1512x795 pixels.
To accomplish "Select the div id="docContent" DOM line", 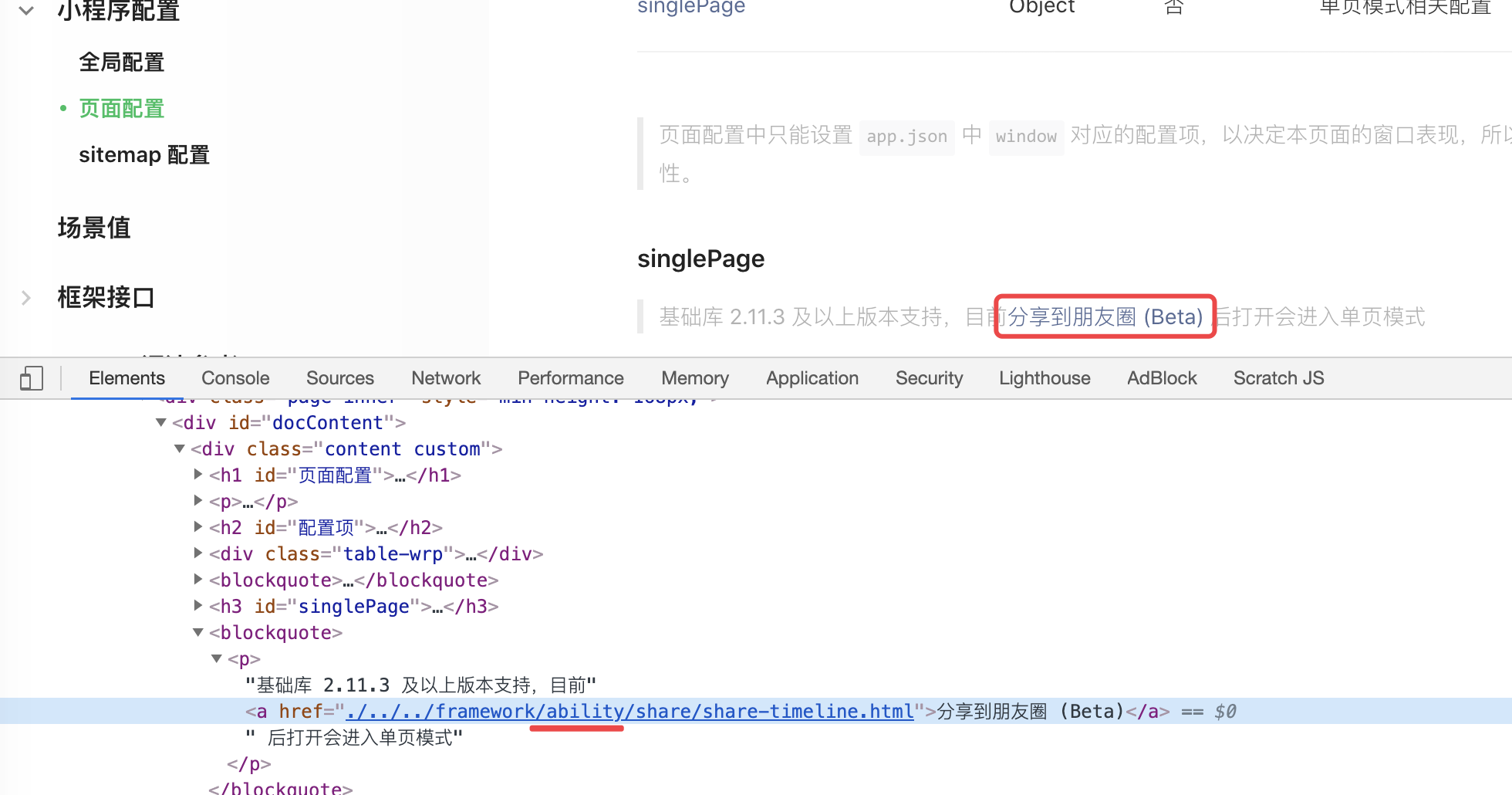I will [289, 422].
